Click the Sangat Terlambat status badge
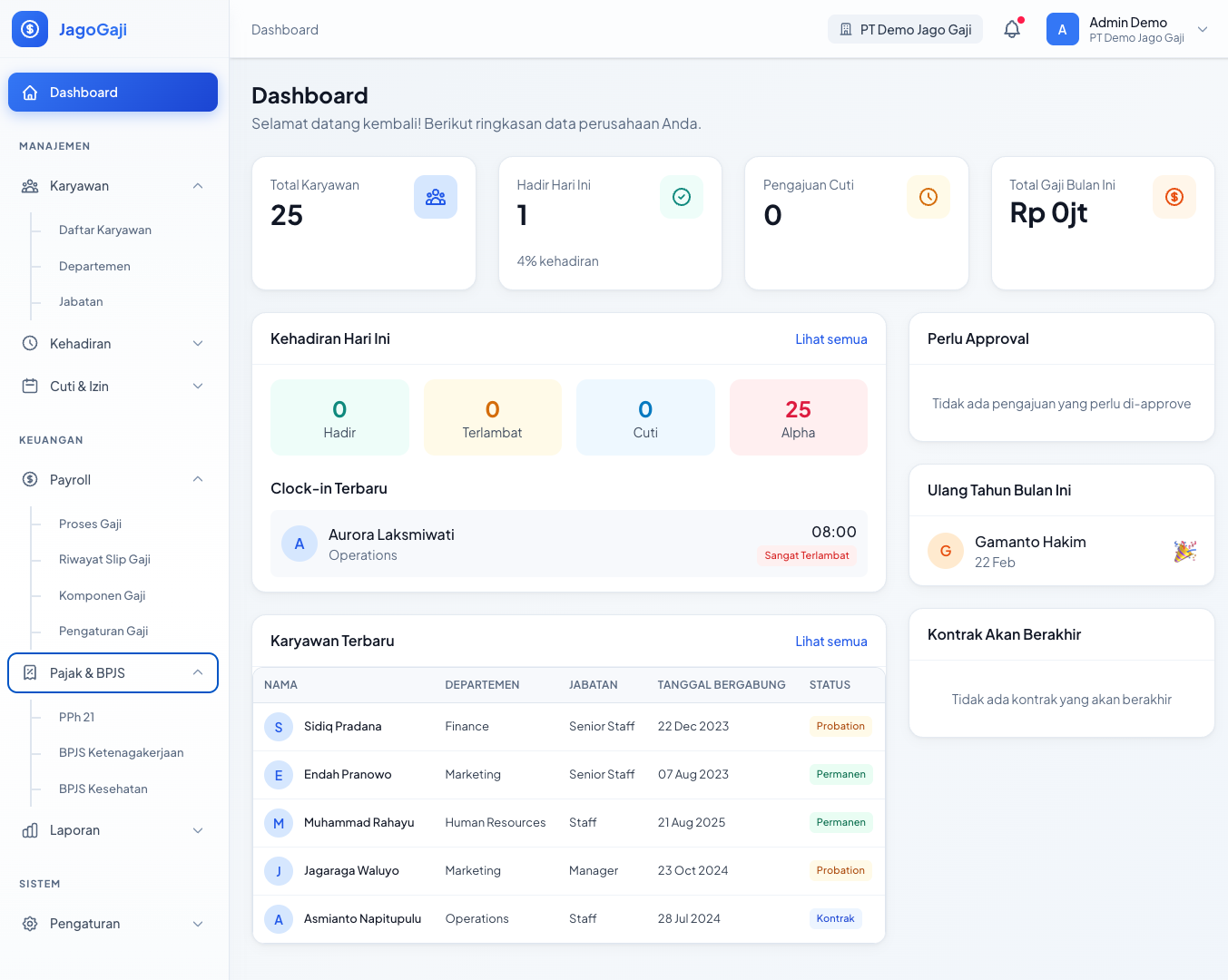1228x980 pixels. click(x=806, y=555)
